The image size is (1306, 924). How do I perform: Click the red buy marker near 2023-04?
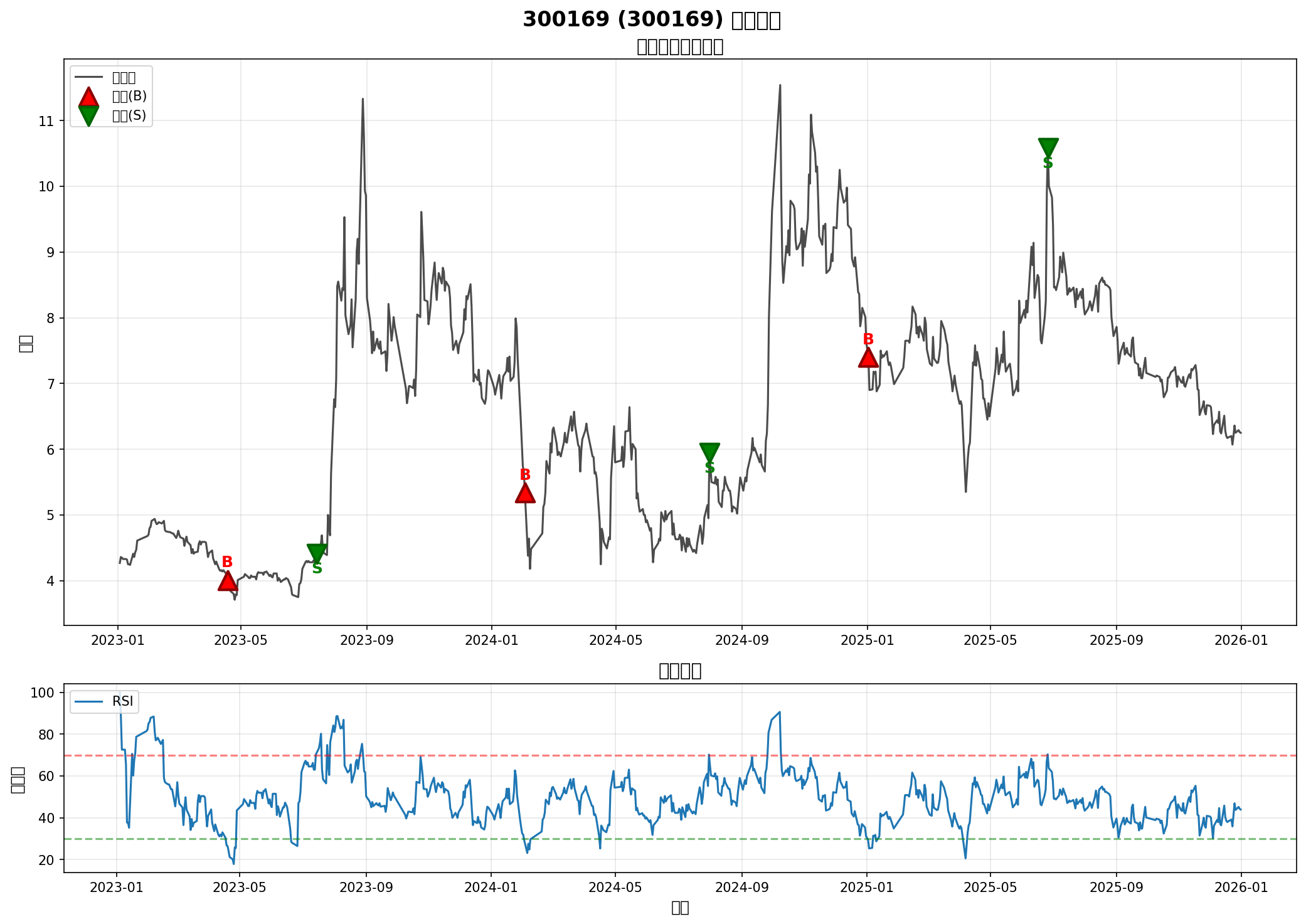(228, 582)
